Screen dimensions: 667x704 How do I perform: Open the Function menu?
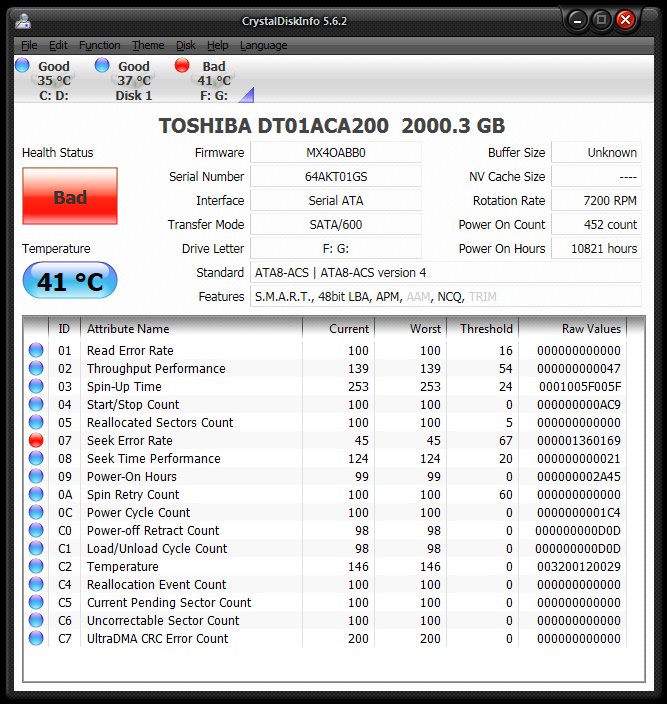coord(99,45)
